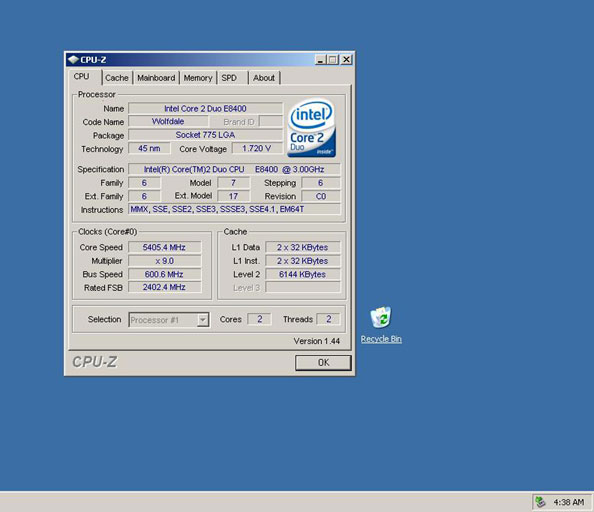Click the Technology value 45 nm
This screenshot has width=594, height=512.
(149, 148)
